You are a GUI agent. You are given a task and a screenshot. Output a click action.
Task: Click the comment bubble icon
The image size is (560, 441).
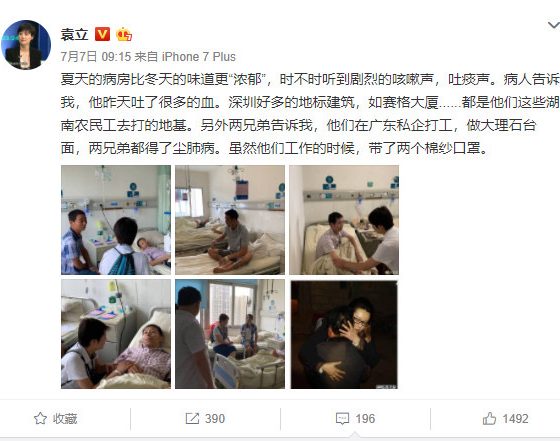pyautogui.click(x=342, y=419)
